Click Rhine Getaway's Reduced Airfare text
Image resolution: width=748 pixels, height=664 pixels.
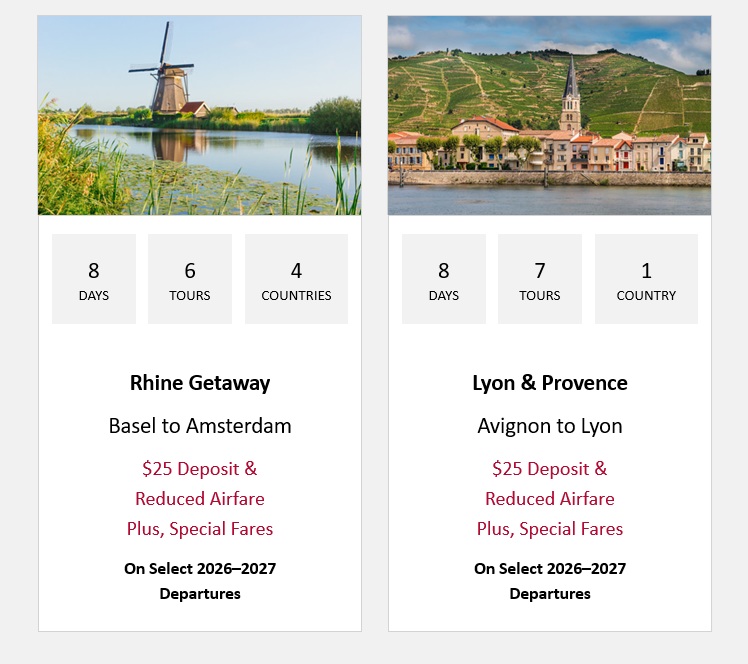click(200, 499)
